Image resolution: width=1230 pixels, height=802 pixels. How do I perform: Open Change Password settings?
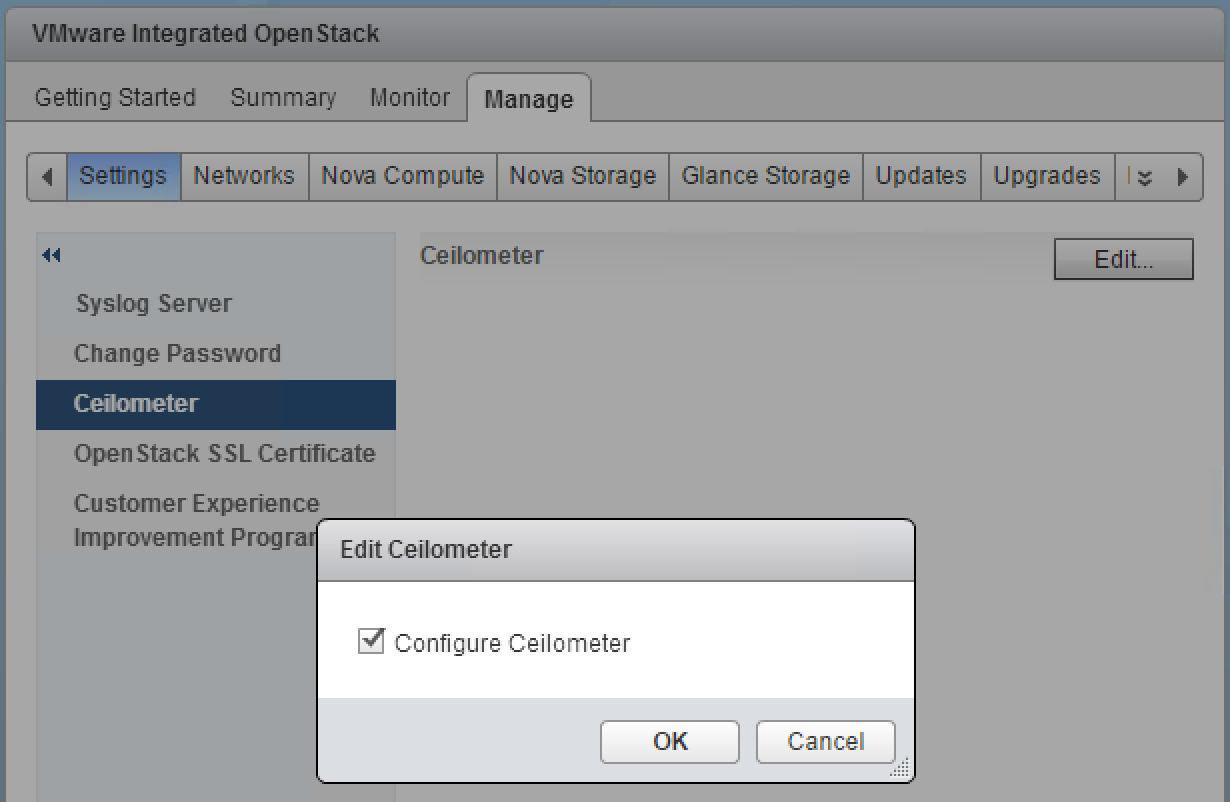(177, 354)
